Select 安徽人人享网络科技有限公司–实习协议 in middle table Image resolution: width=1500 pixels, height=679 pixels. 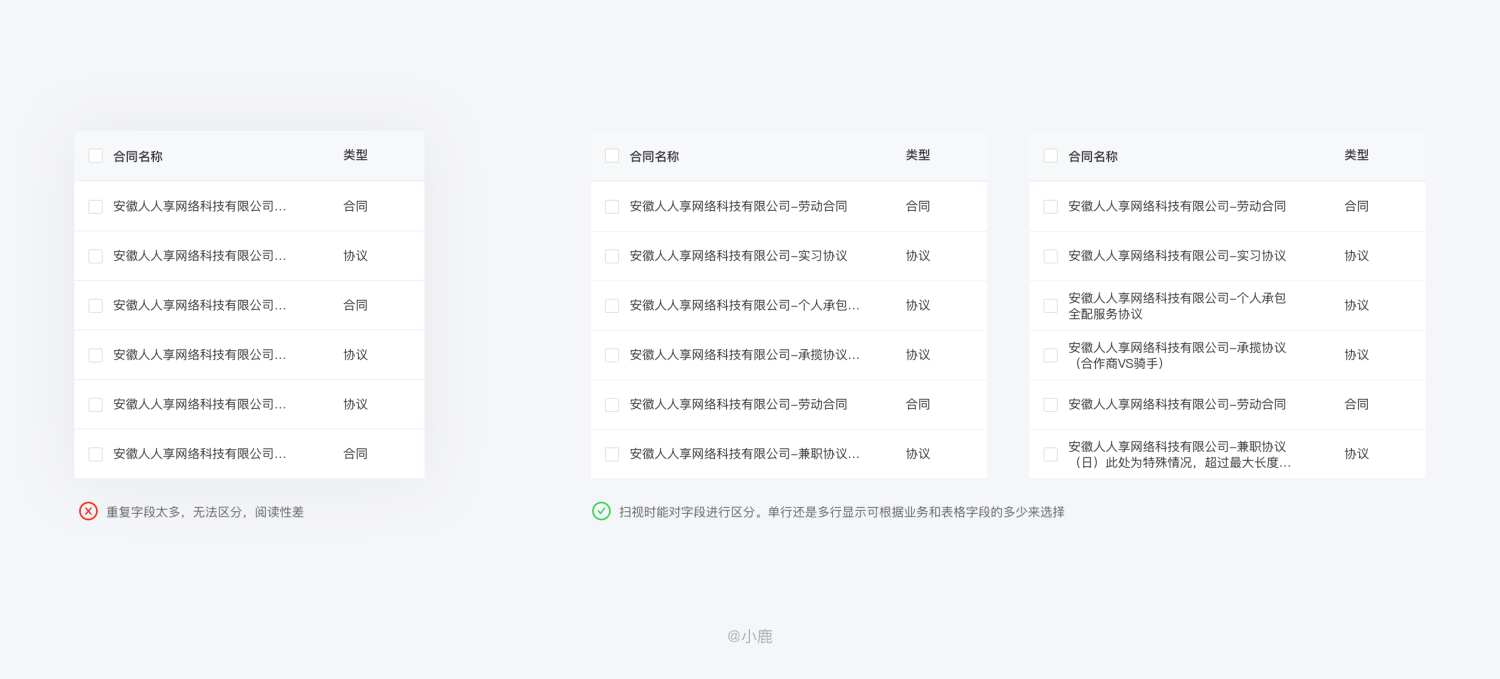tap(739, 256)
